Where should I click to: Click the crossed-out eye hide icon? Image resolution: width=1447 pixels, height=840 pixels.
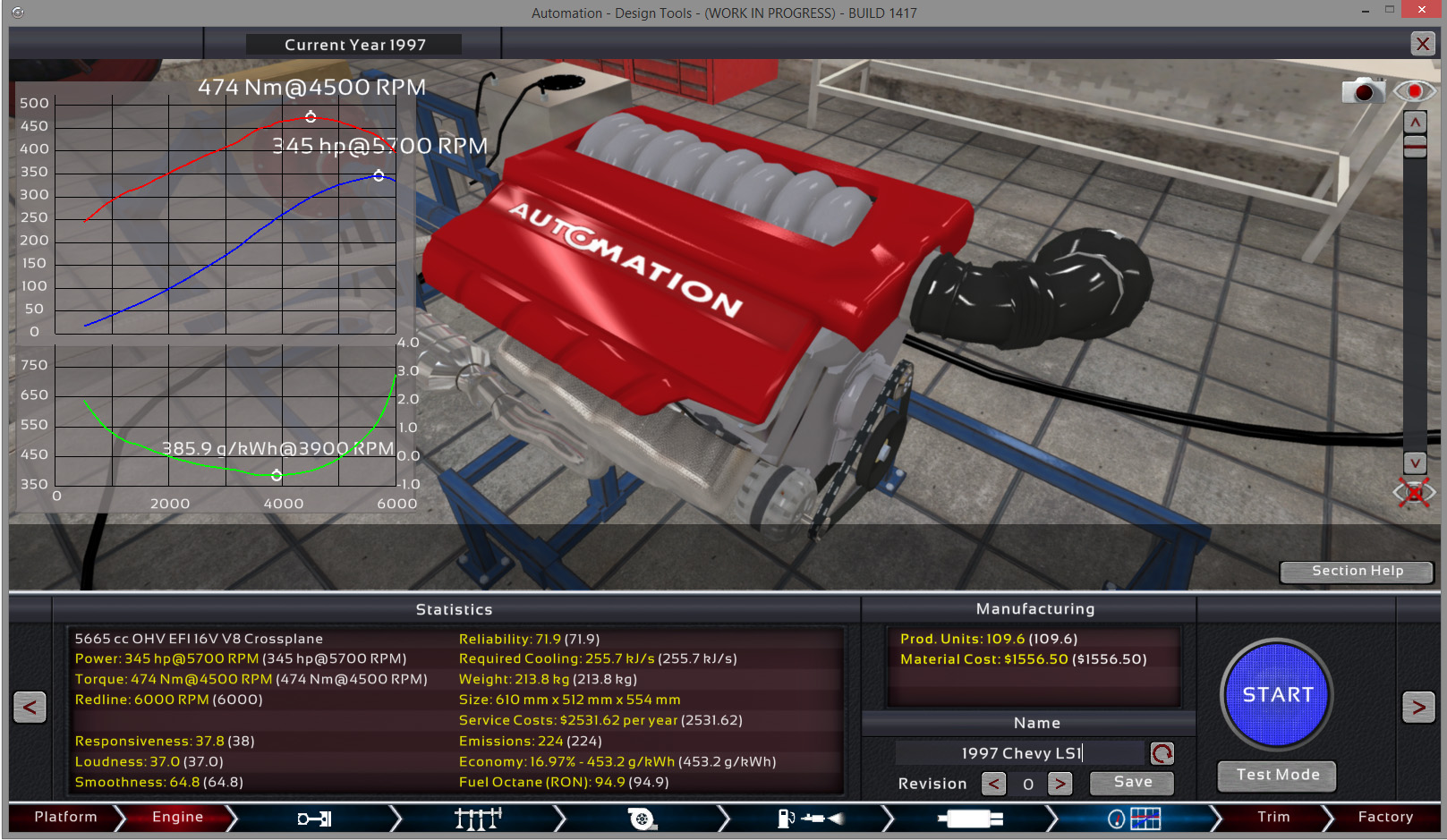coord(1414,492)
